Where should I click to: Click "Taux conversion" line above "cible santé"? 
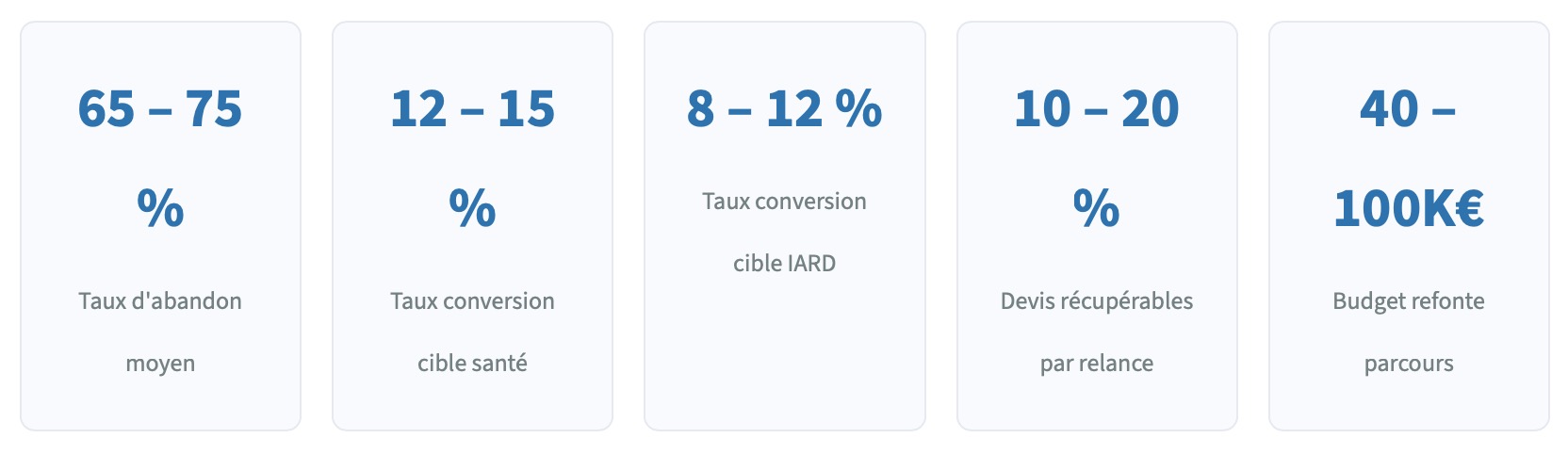[x=472, y=301]
